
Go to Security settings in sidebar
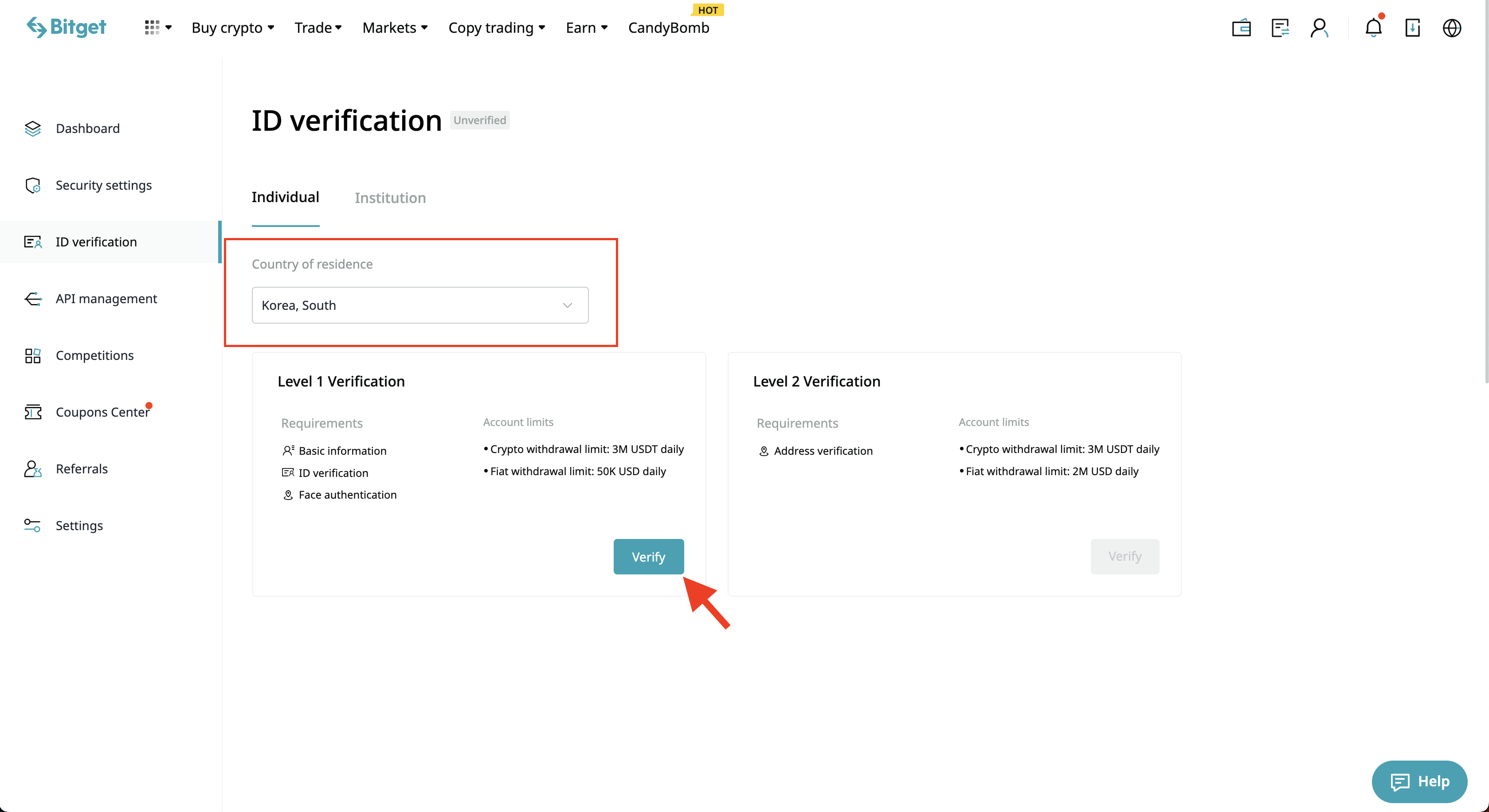(103, 185)
